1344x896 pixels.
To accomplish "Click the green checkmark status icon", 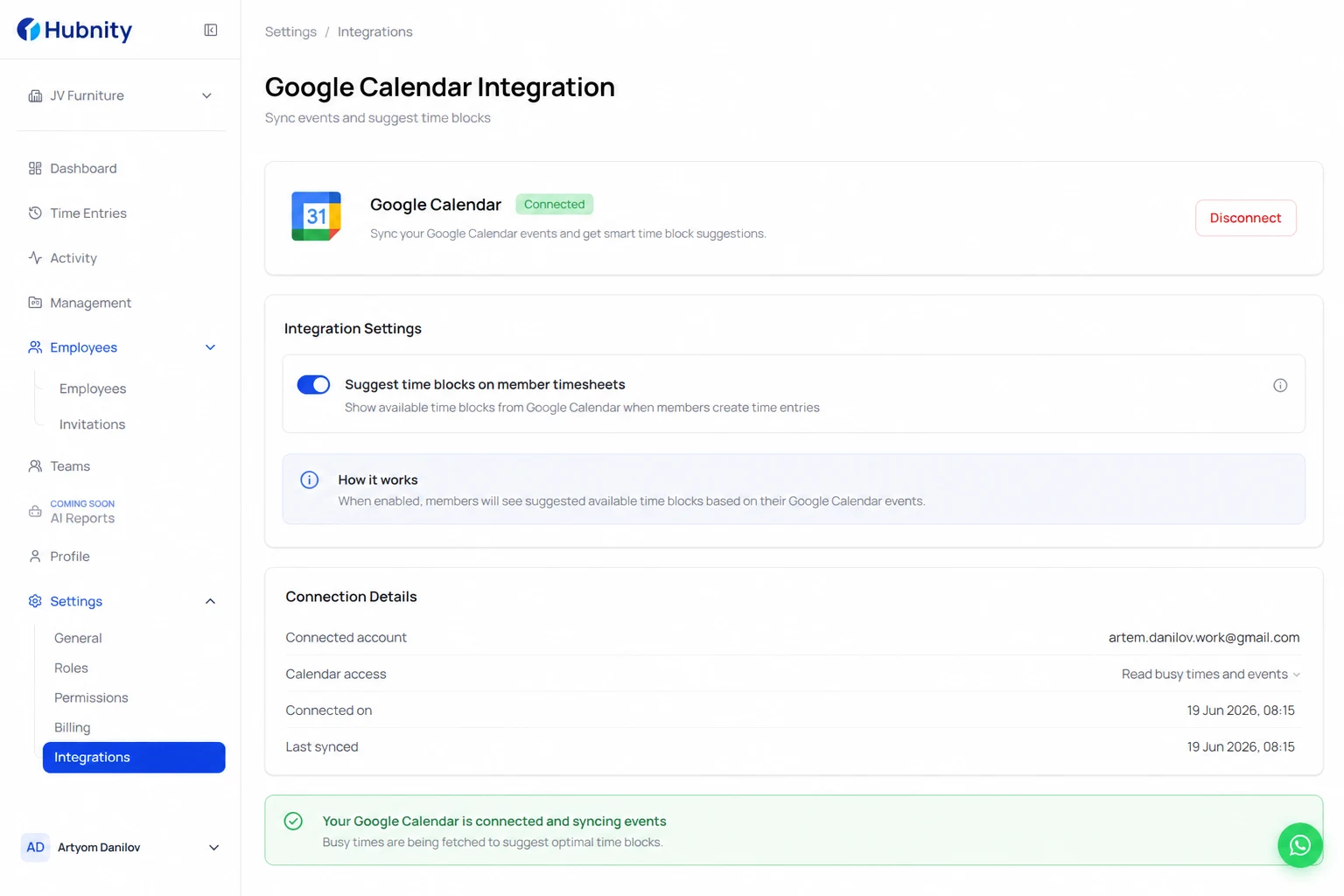I will tap(293, 821).
